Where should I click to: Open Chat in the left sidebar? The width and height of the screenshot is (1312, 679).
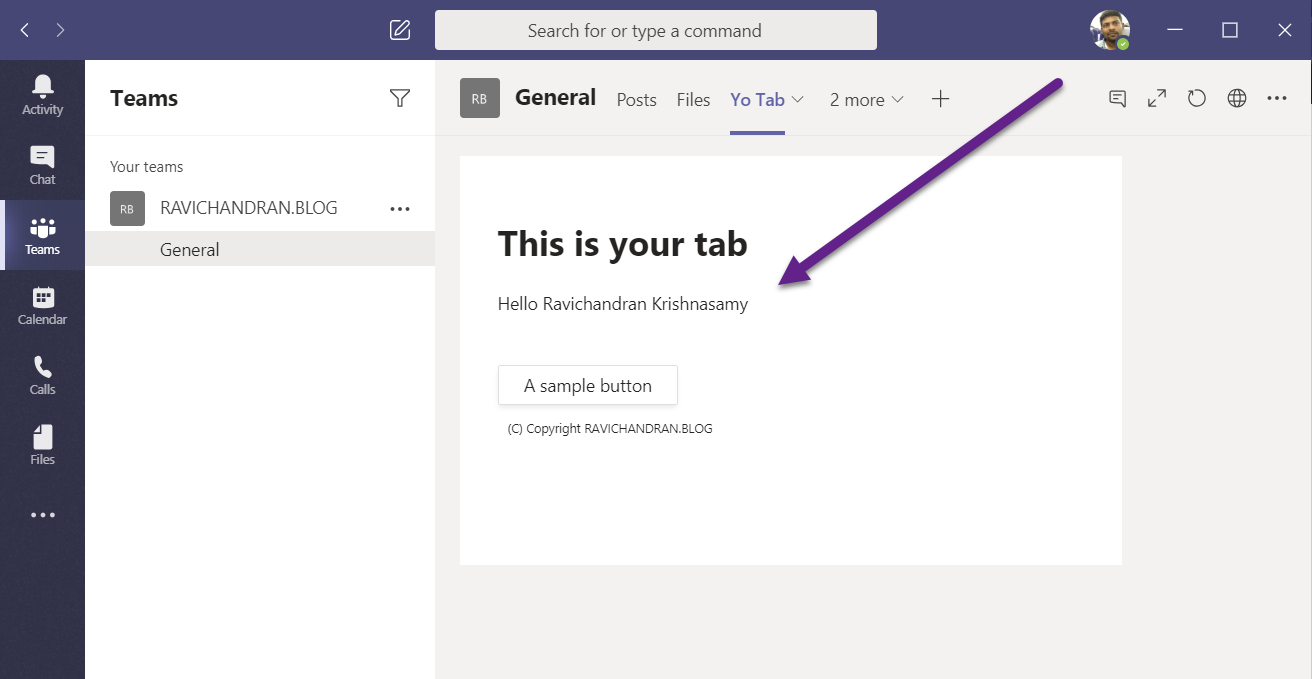pos(42,165)
